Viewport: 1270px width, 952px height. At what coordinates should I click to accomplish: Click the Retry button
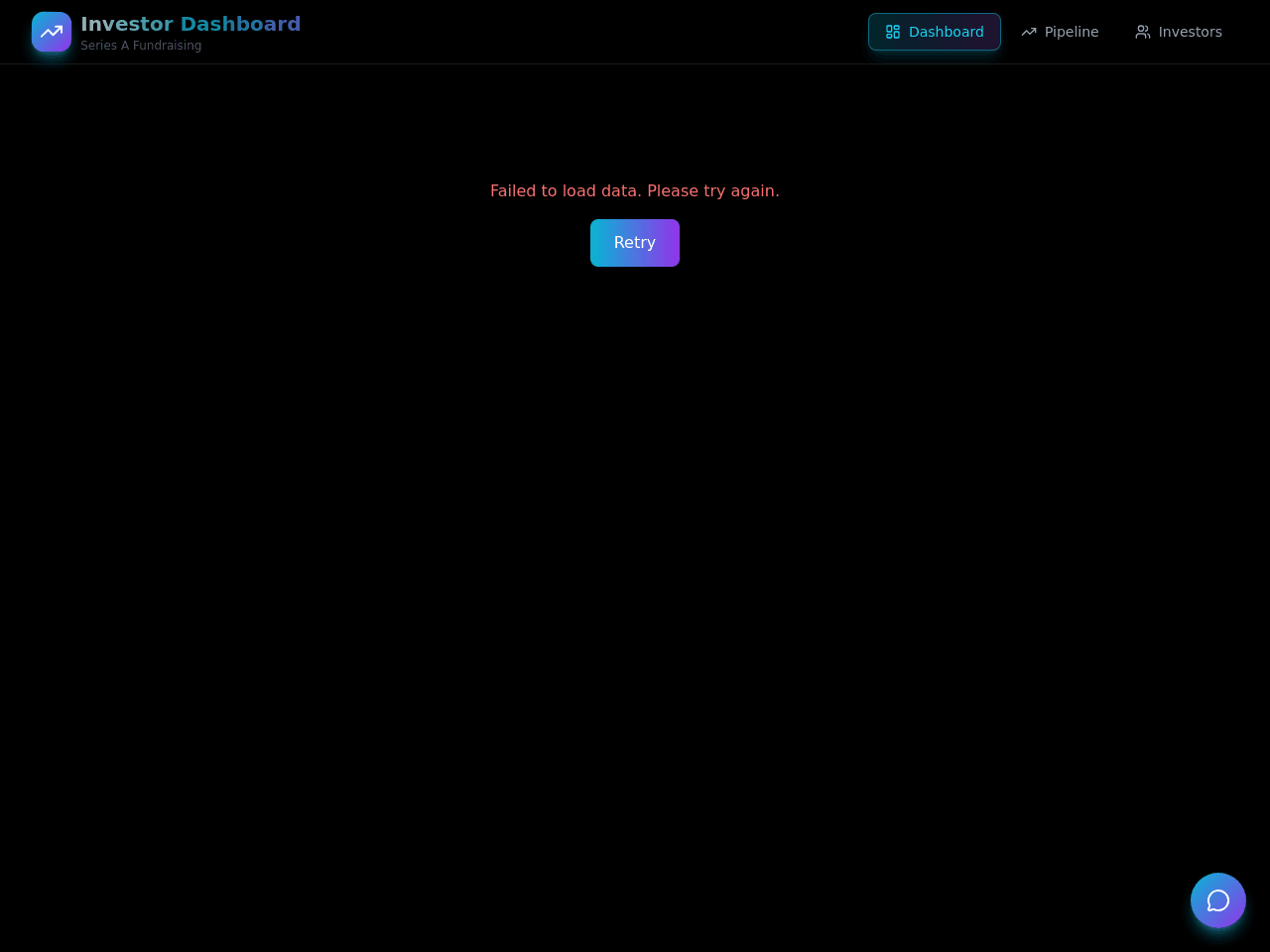(635, 243)
